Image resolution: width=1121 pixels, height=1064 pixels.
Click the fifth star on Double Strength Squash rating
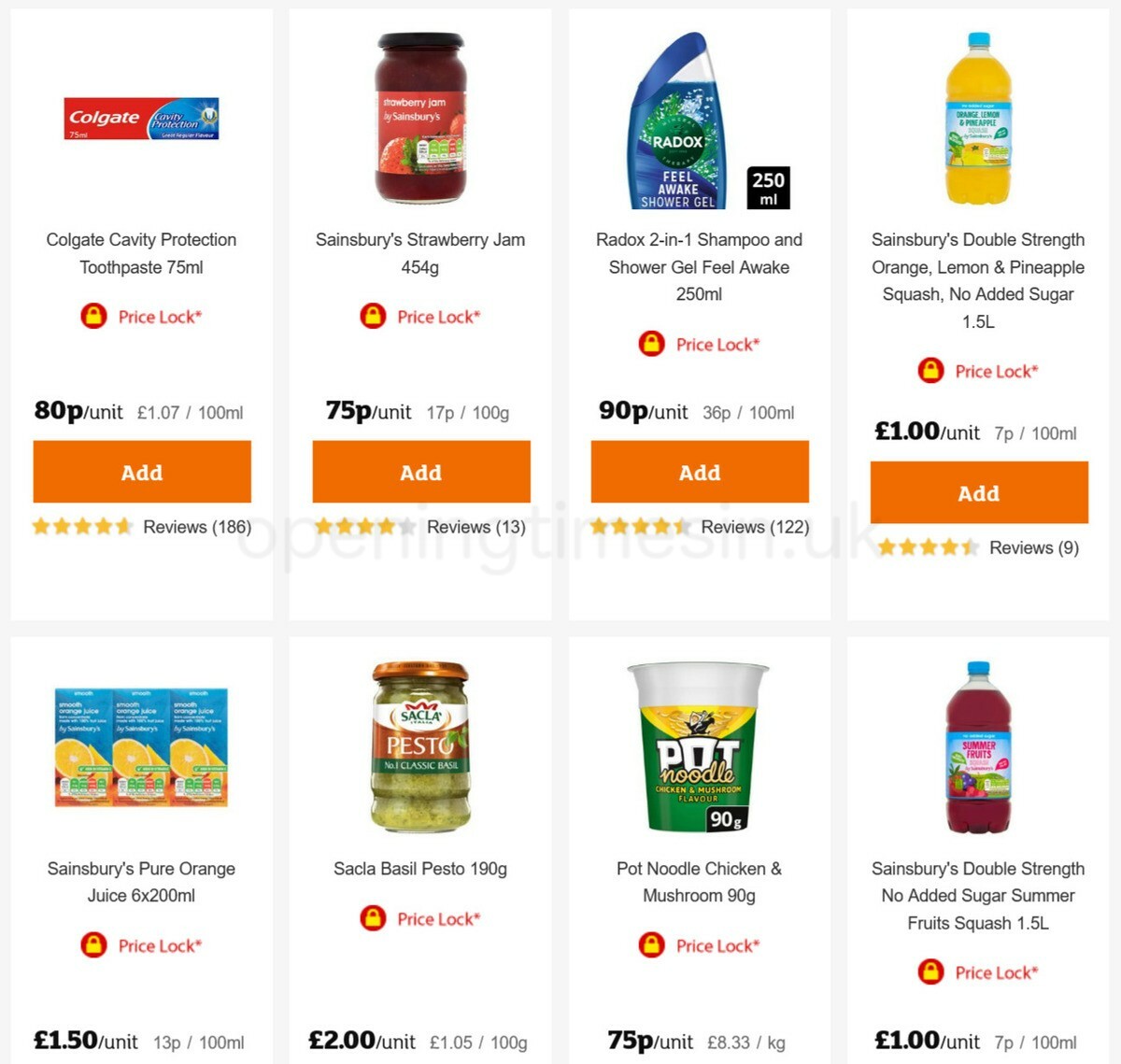click(x=968, y=546)
